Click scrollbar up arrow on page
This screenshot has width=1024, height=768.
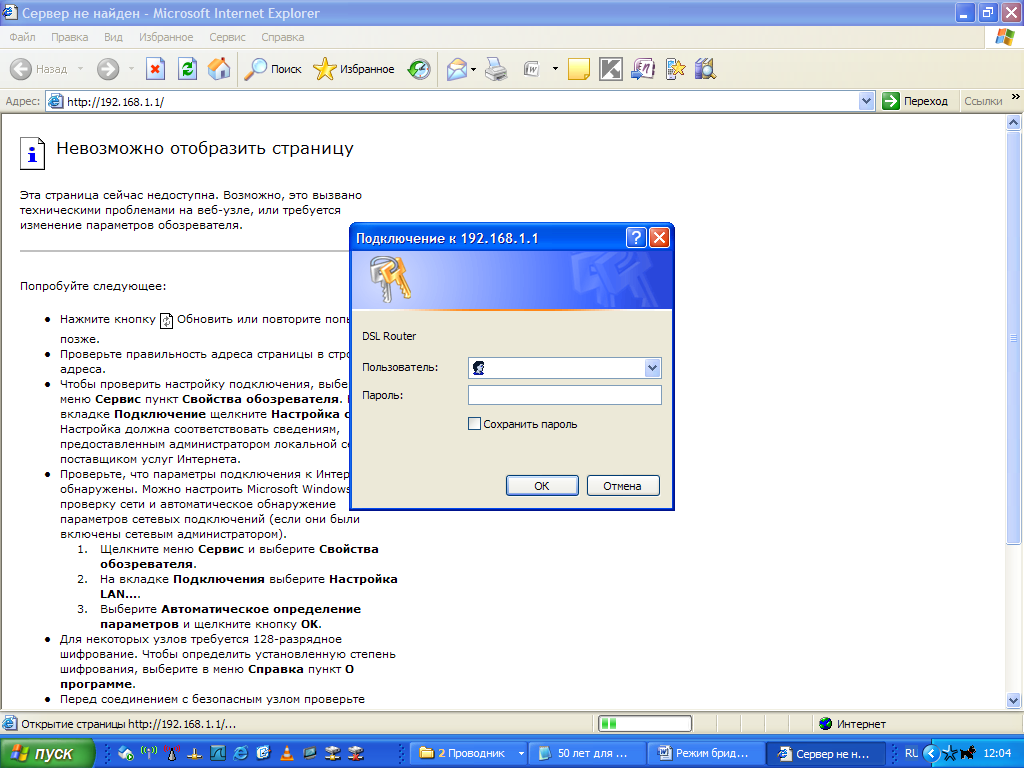point(1013,122)
